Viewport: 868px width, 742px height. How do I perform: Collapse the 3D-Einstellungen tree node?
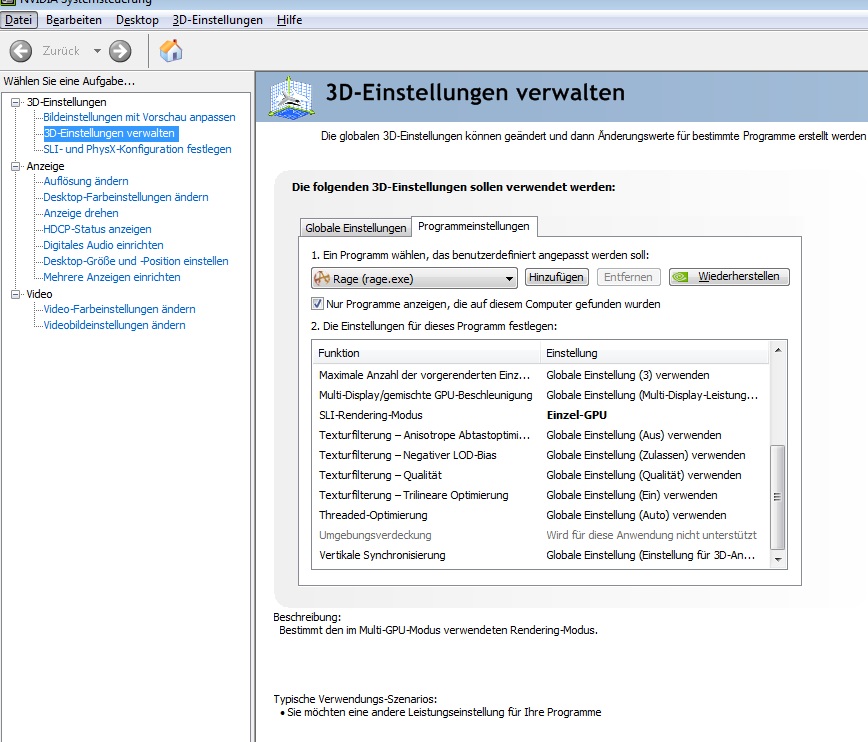16,102
